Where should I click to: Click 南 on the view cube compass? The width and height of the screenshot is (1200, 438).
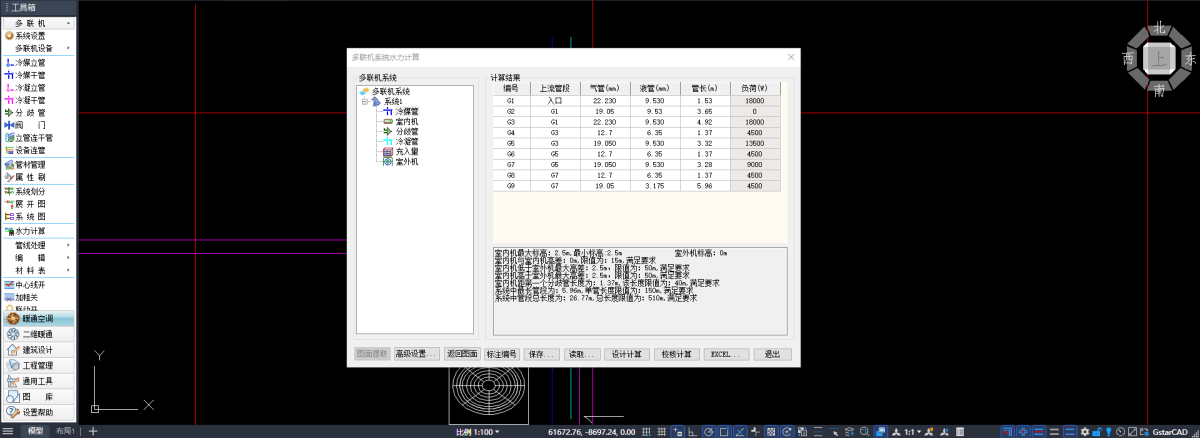[x=1159, y=91]
